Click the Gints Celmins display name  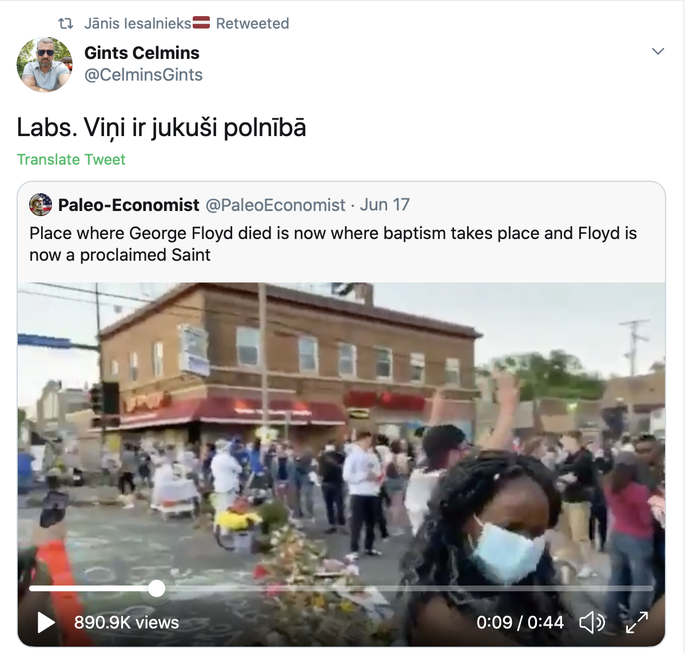tap(142, 53)
